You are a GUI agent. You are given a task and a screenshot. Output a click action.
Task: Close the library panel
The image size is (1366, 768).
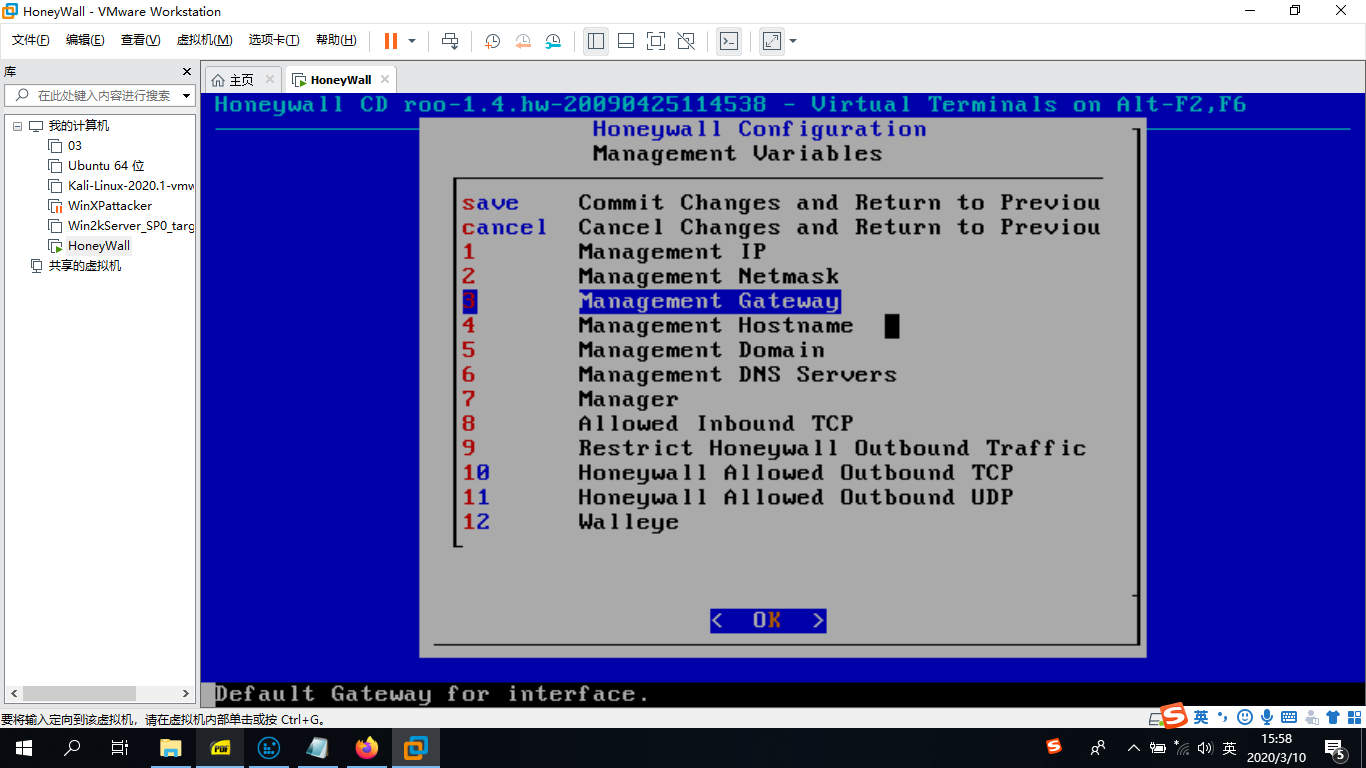pyautogui.click(x=186, y=71)
